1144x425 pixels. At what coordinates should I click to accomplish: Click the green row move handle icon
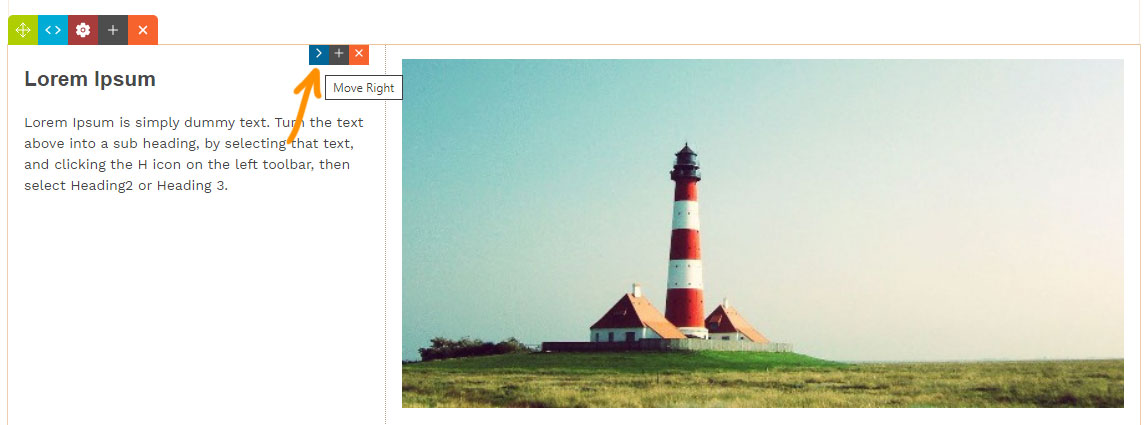pyautogui.click(x=23, y=30)
